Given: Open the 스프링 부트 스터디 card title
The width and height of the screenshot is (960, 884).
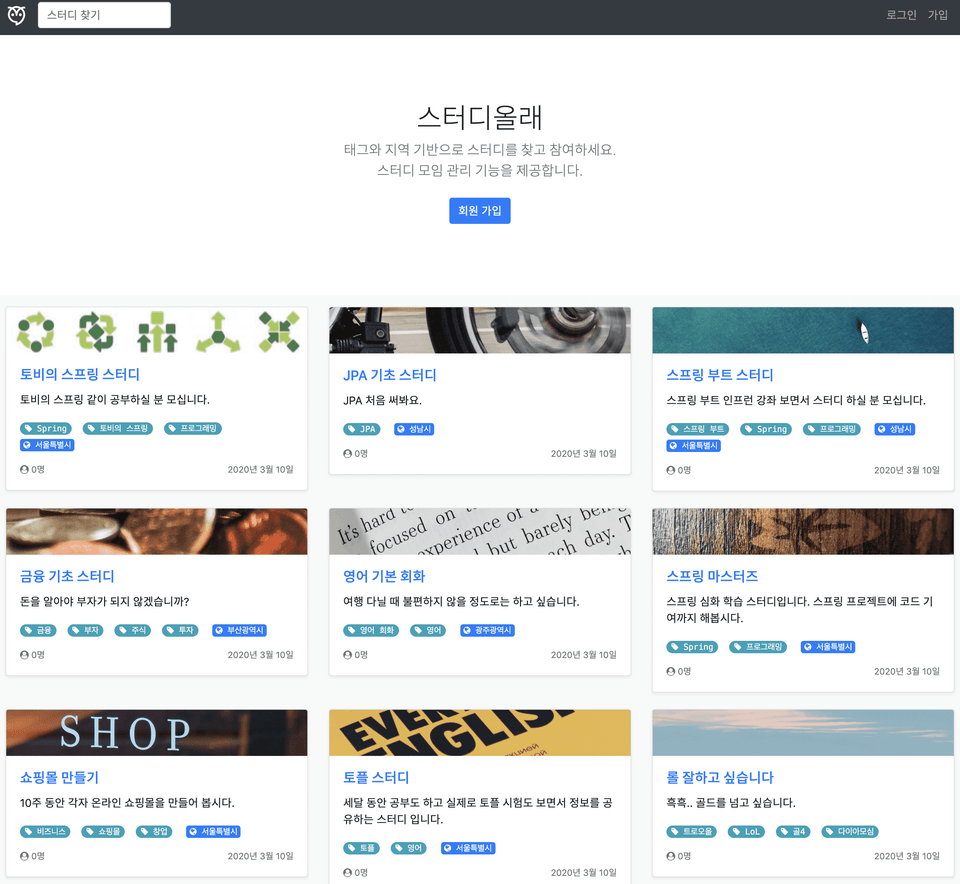Looking at the screenshot, I should (719, 375).
